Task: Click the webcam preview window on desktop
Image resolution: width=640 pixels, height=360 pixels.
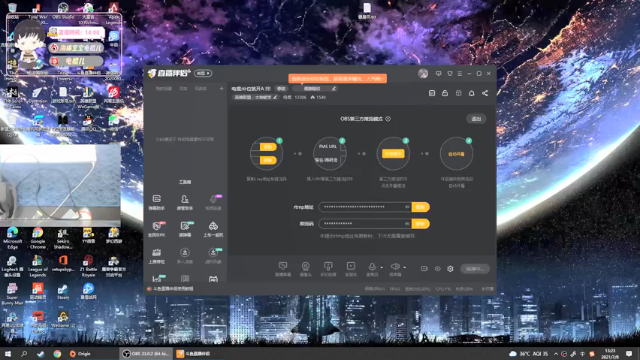Action: click(x=60, y=185)
